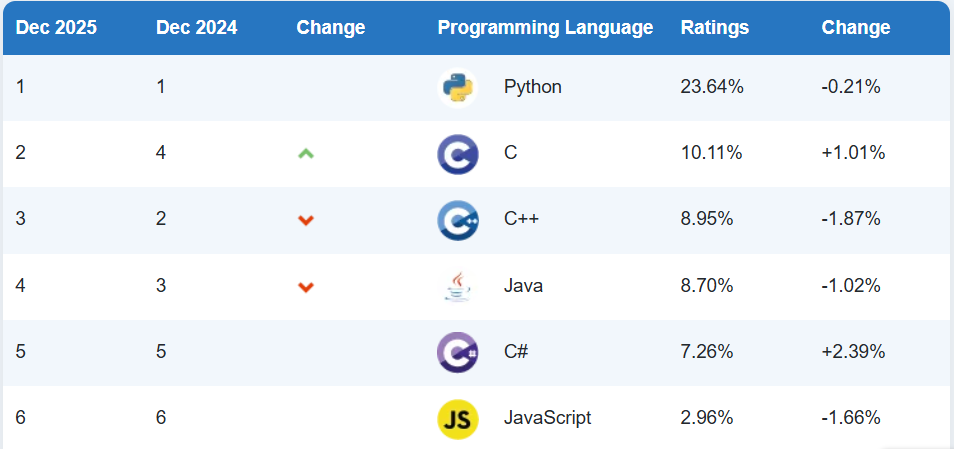Click the Java language name
Viewport: 954px width, 449px height.
click(523, 286)
